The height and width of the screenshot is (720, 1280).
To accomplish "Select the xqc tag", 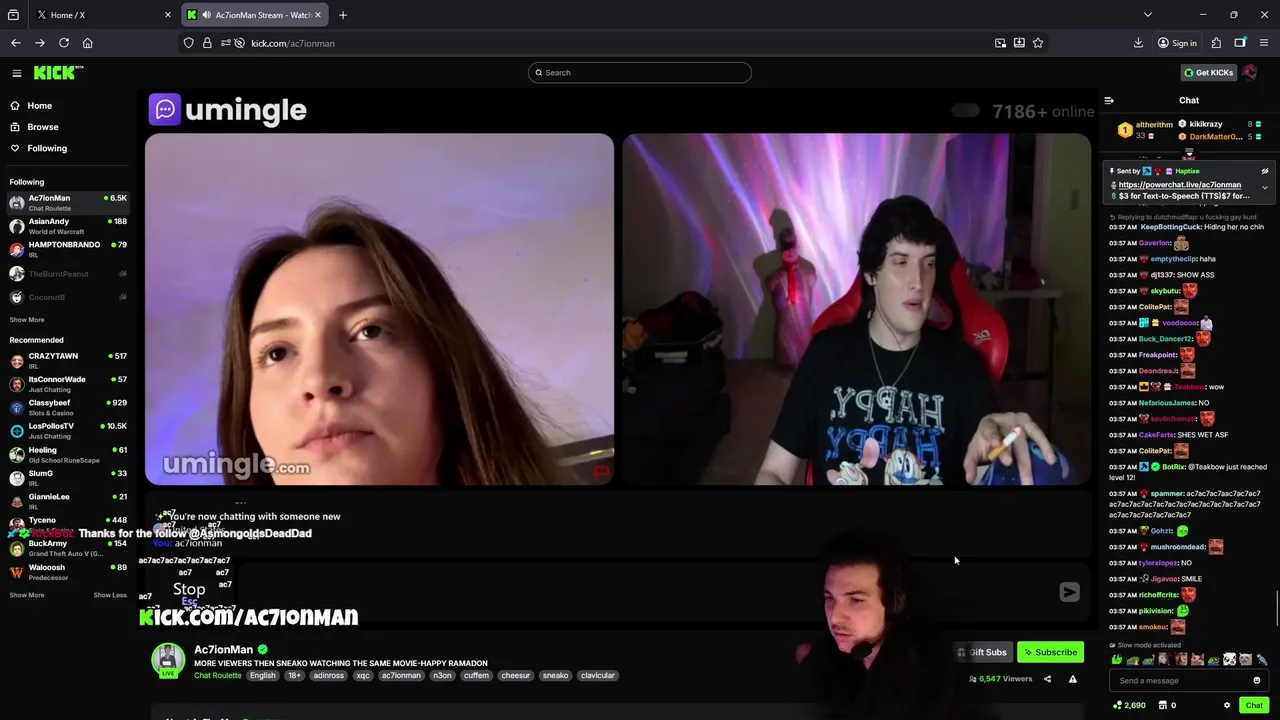I will [x=363, y=676].
